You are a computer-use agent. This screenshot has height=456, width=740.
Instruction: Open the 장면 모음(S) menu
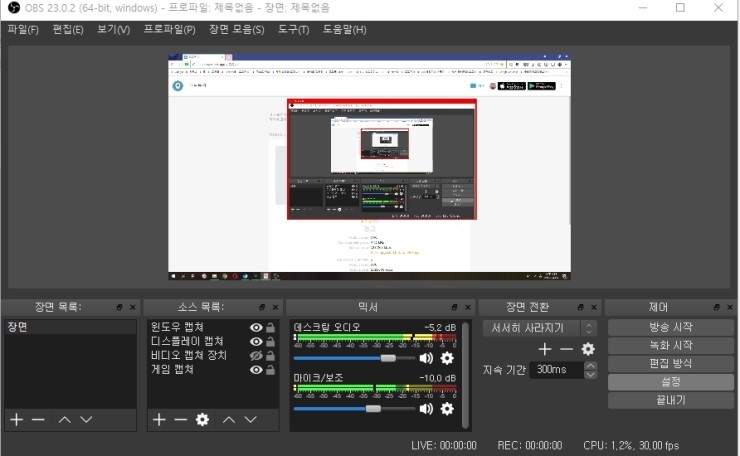tap(236, 29)
